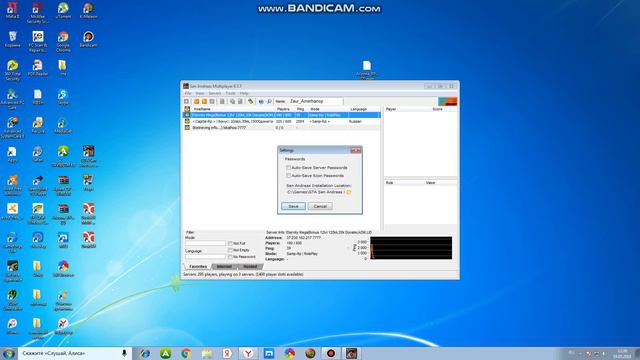Viewport: 640px width, 360px height.
Task: Close the Settings dialog with X
Action: point(356,150)
